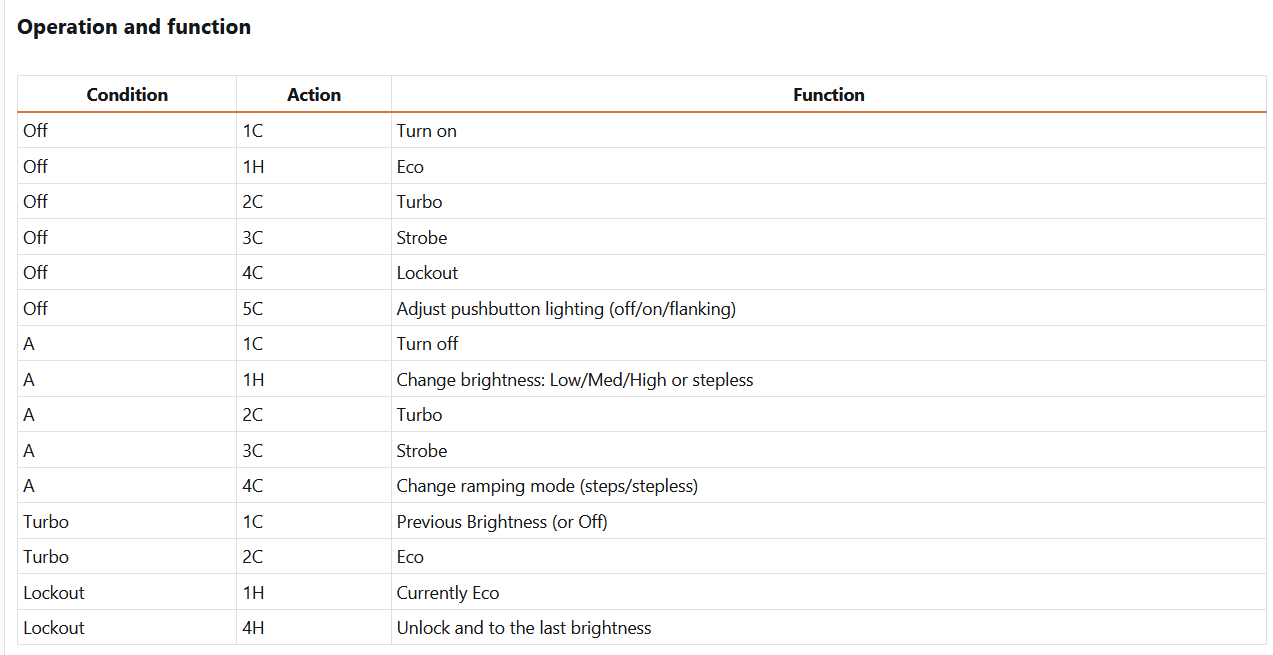
Task: Click the last Lockout condition cell
Action: pyautogui.click(x=127, y=628)
